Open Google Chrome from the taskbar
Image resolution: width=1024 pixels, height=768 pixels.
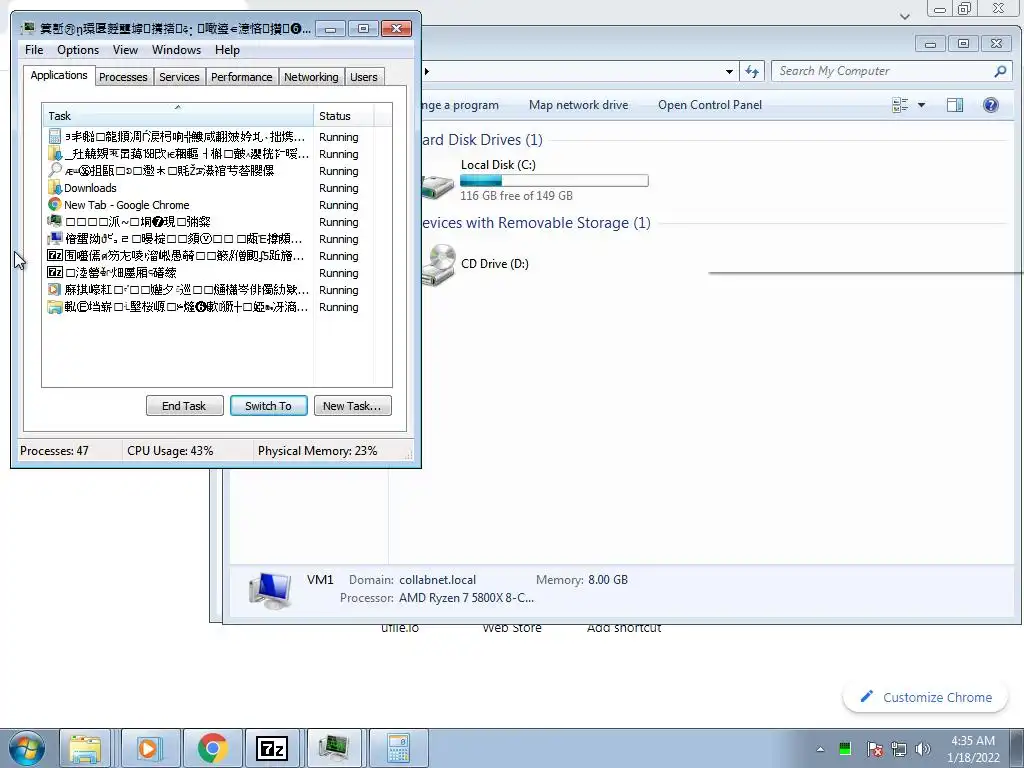(212, 748)
